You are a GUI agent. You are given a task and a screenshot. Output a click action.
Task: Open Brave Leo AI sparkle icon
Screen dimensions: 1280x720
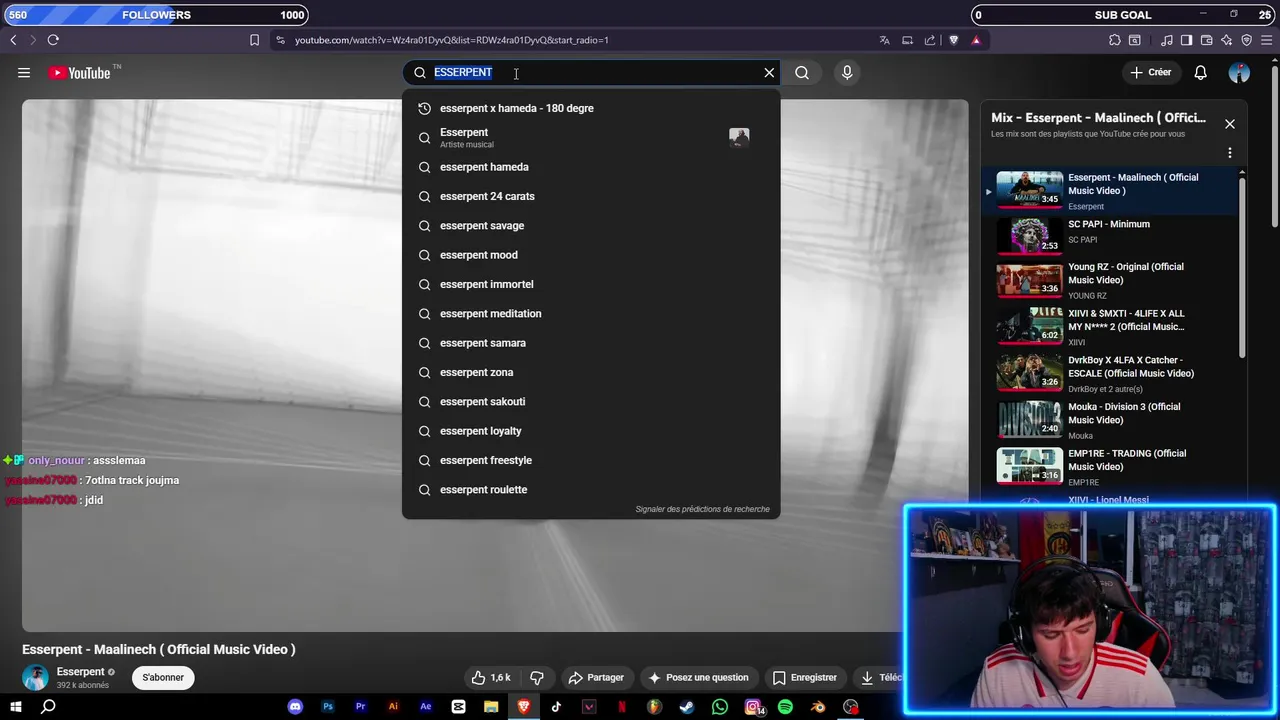coord(1227,40)
